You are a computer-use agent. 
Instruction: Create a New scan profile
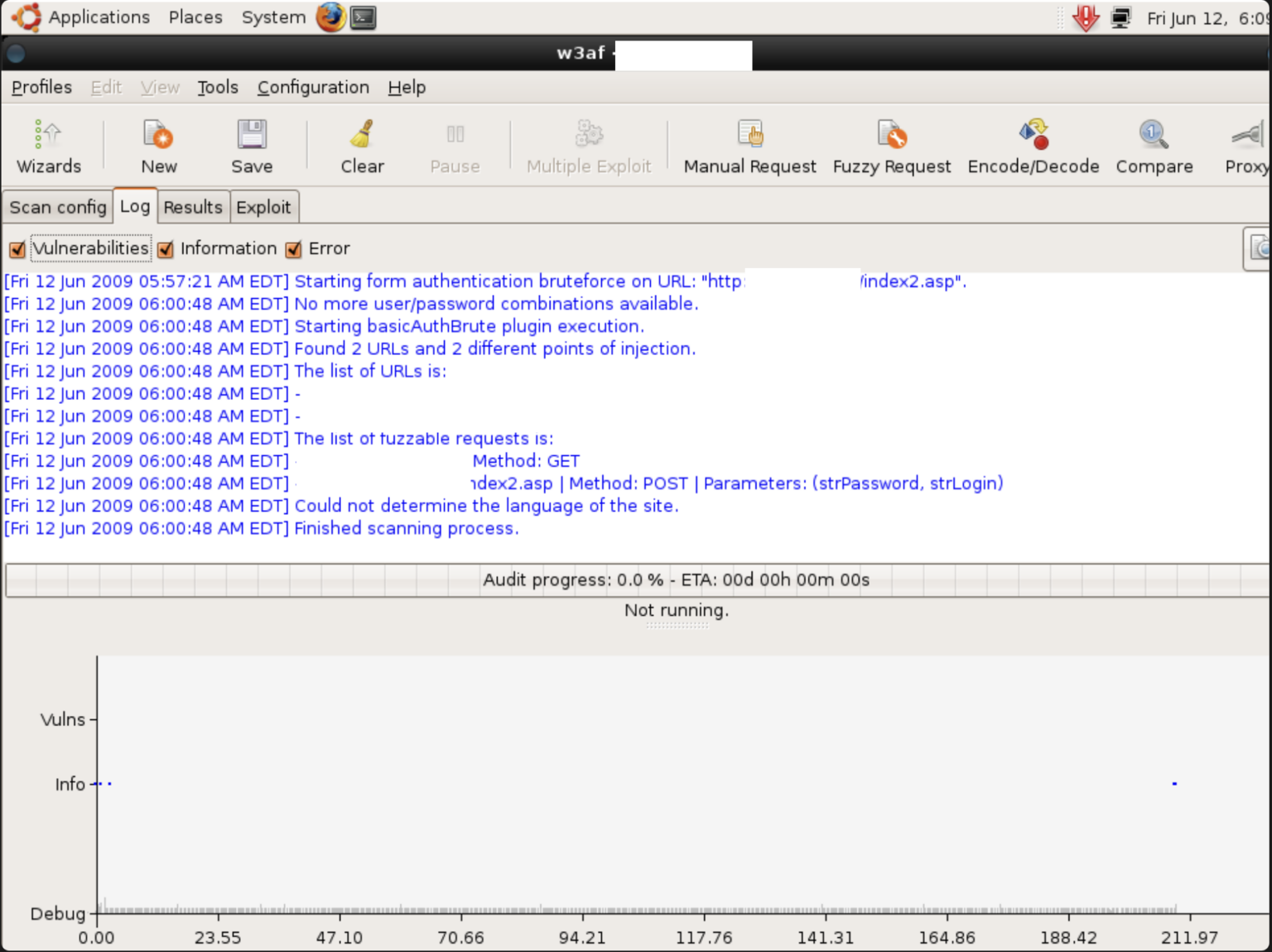coord(157,145)
